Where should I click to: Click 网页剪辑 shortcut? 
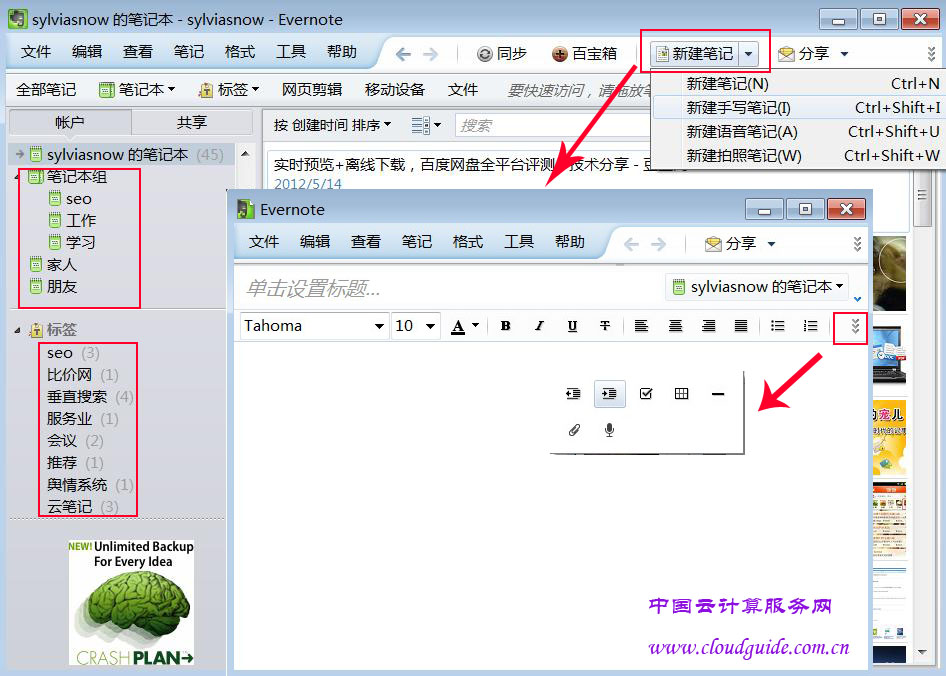click(x=312, y=90)
